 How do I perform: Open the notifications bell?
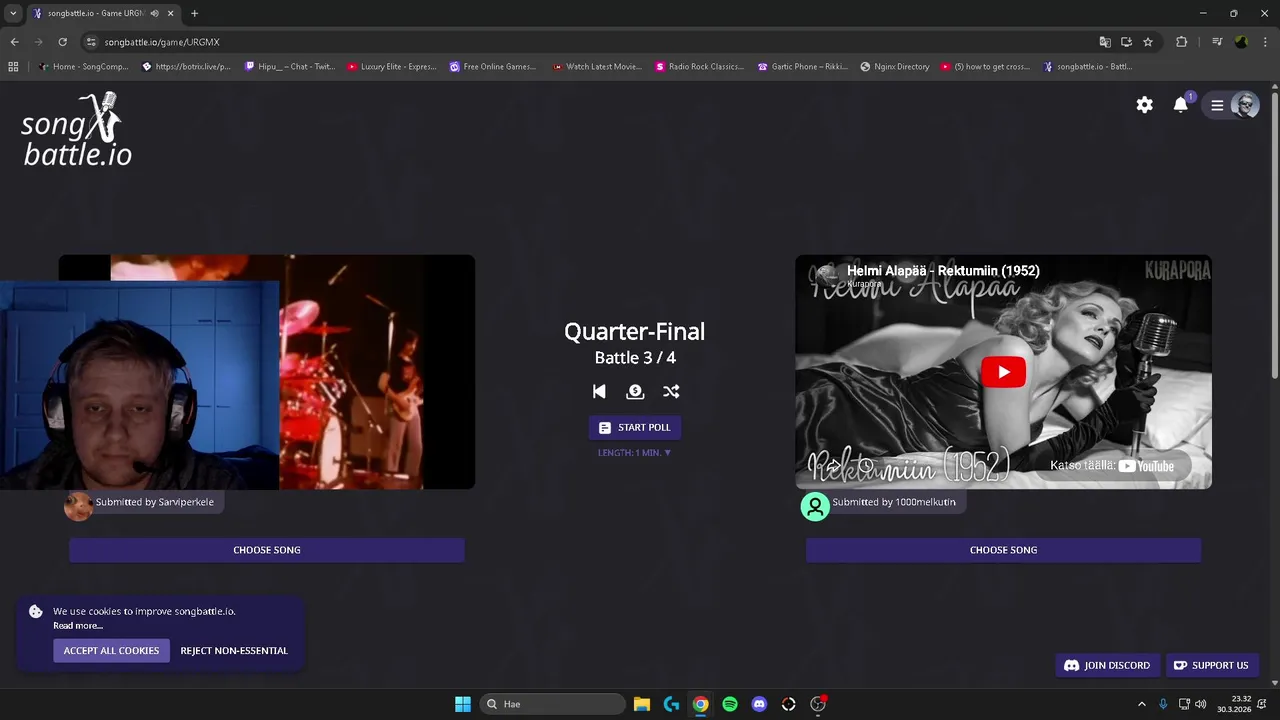[1181, 105]
